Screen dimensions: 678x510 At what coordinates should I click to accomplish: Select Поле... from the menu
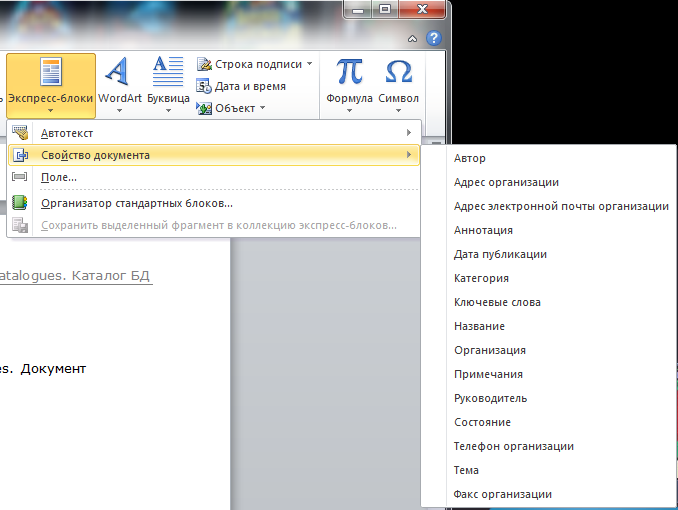tap(59, 177)
